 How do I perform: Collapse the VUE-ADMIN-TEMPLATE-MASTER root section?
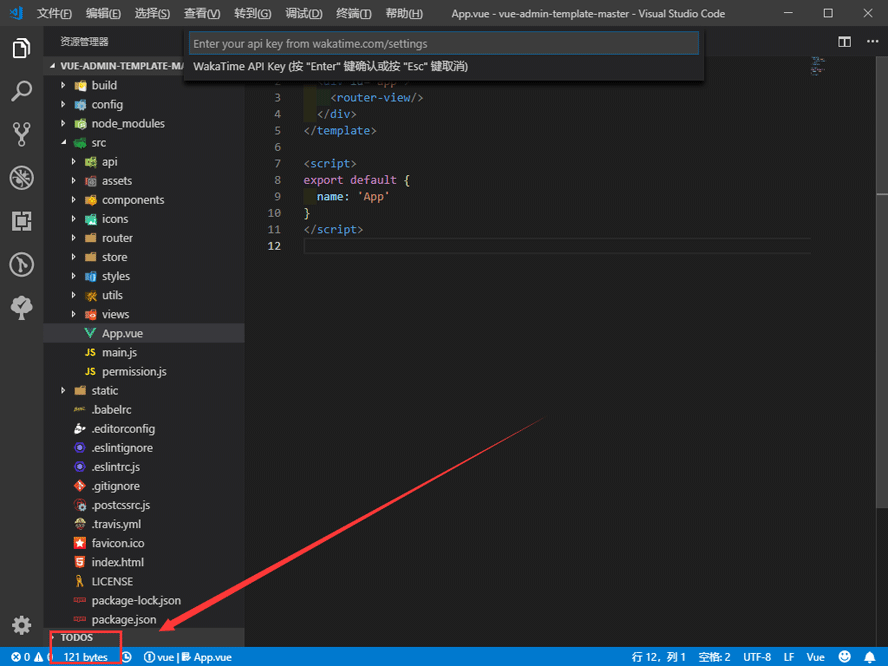[x=116, y=66]
